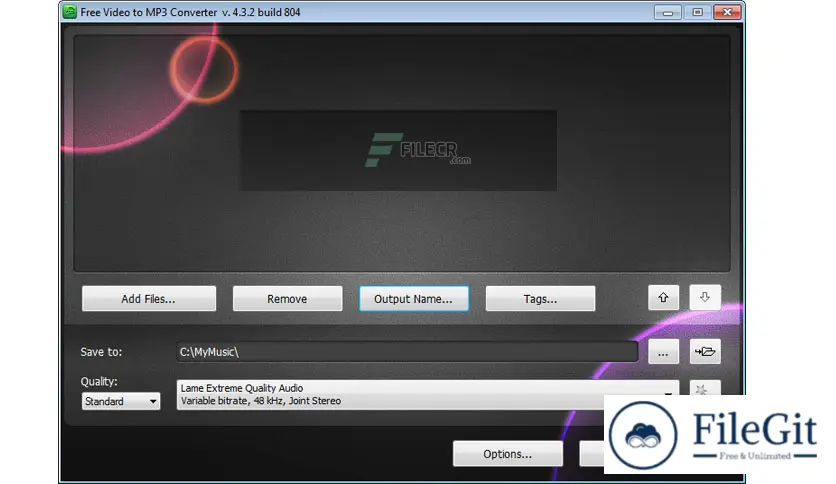
Task: Expand the Standard quality dropdown
Action: [x=120, y=401]
